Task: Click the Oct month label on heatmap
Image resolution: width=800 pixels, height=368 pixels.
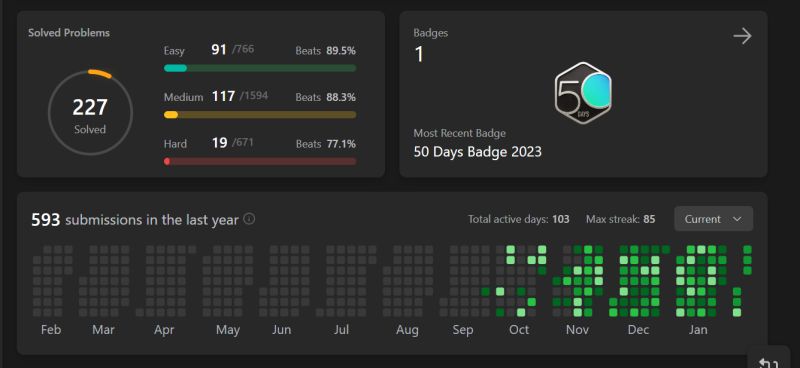Action: [x=519, y=330]
